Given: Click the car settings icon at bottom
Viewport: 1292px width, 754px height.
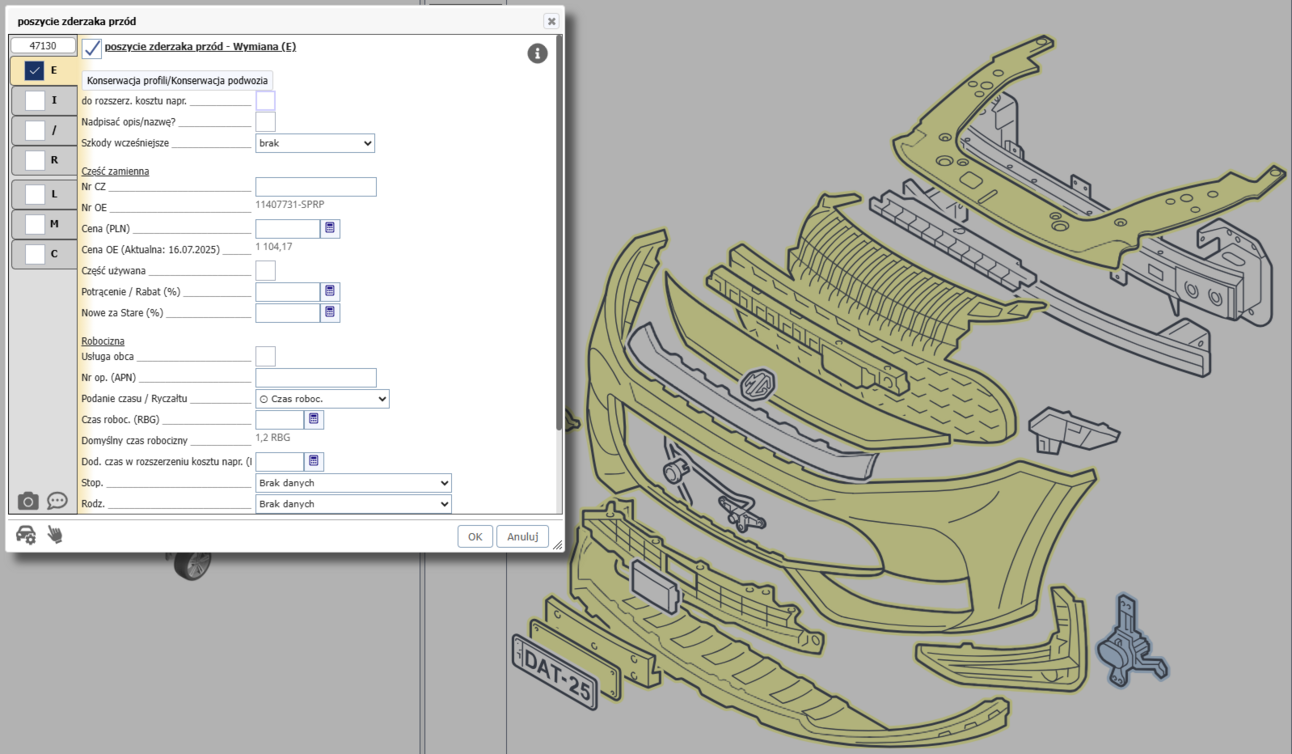Looking at the screenshot, I should [26, 536].
